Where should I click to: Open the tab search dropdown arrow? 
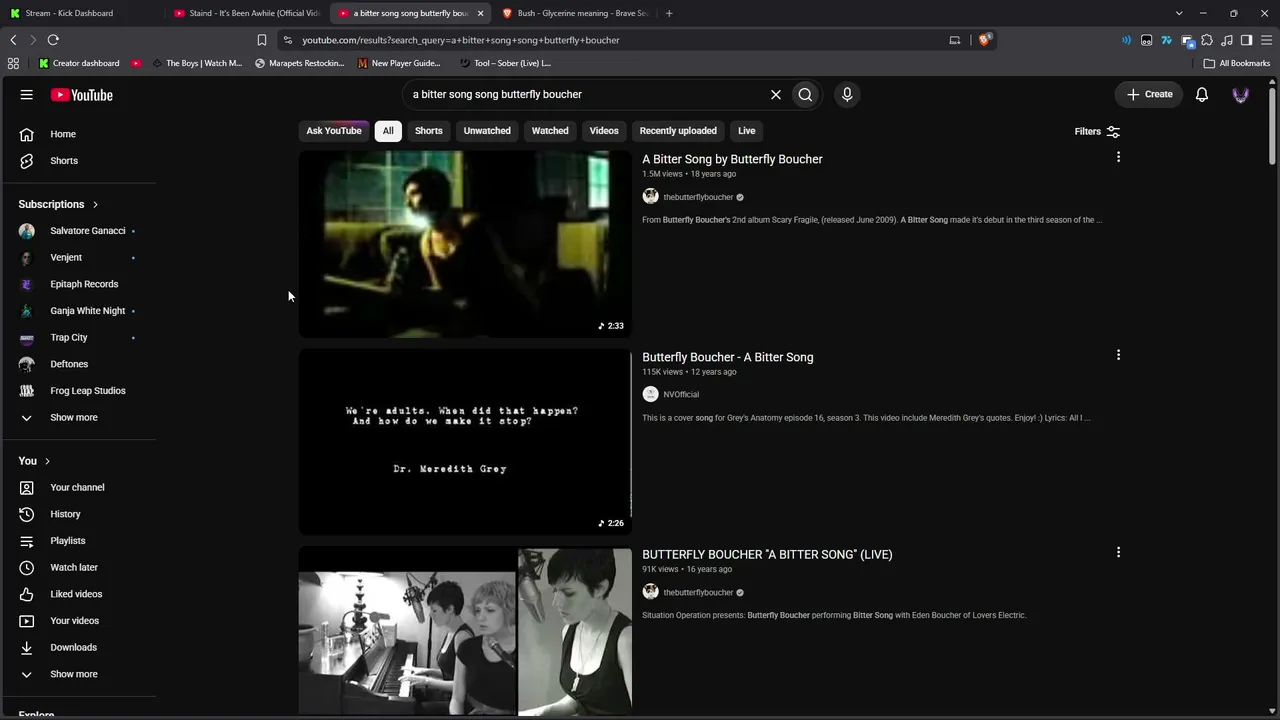(x=1179, y=13)
